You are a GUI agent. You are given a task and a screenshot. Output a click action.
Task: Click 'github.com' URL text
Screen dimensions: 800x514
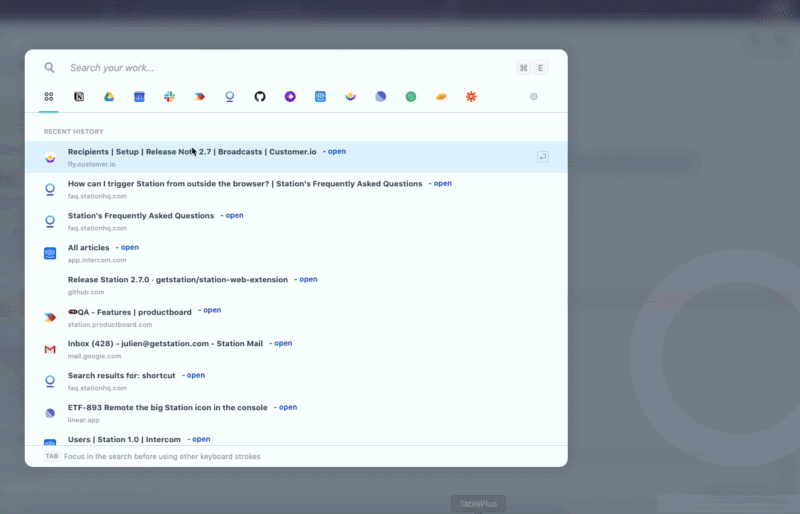pos(86,292)
